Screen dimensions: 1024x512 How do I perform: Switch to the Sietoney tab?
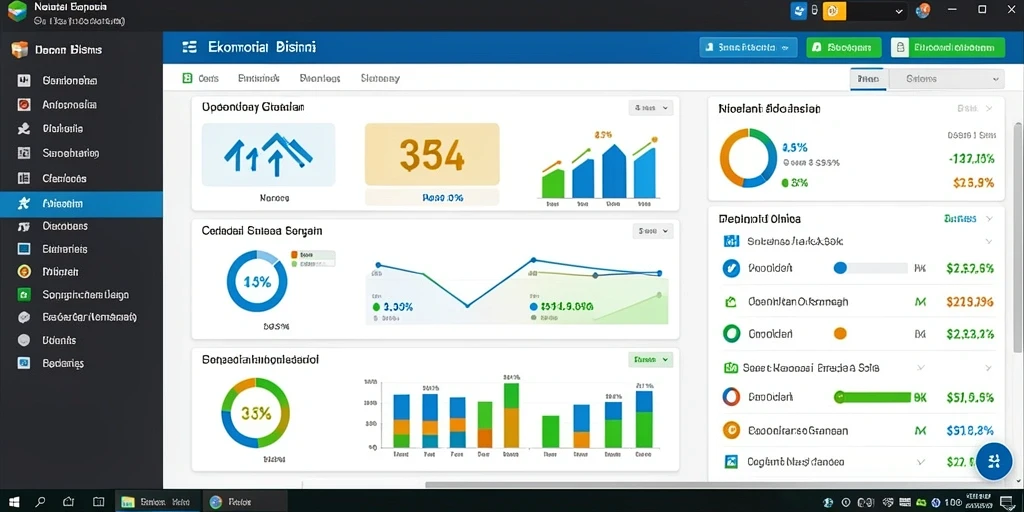(x=380, y=78)
